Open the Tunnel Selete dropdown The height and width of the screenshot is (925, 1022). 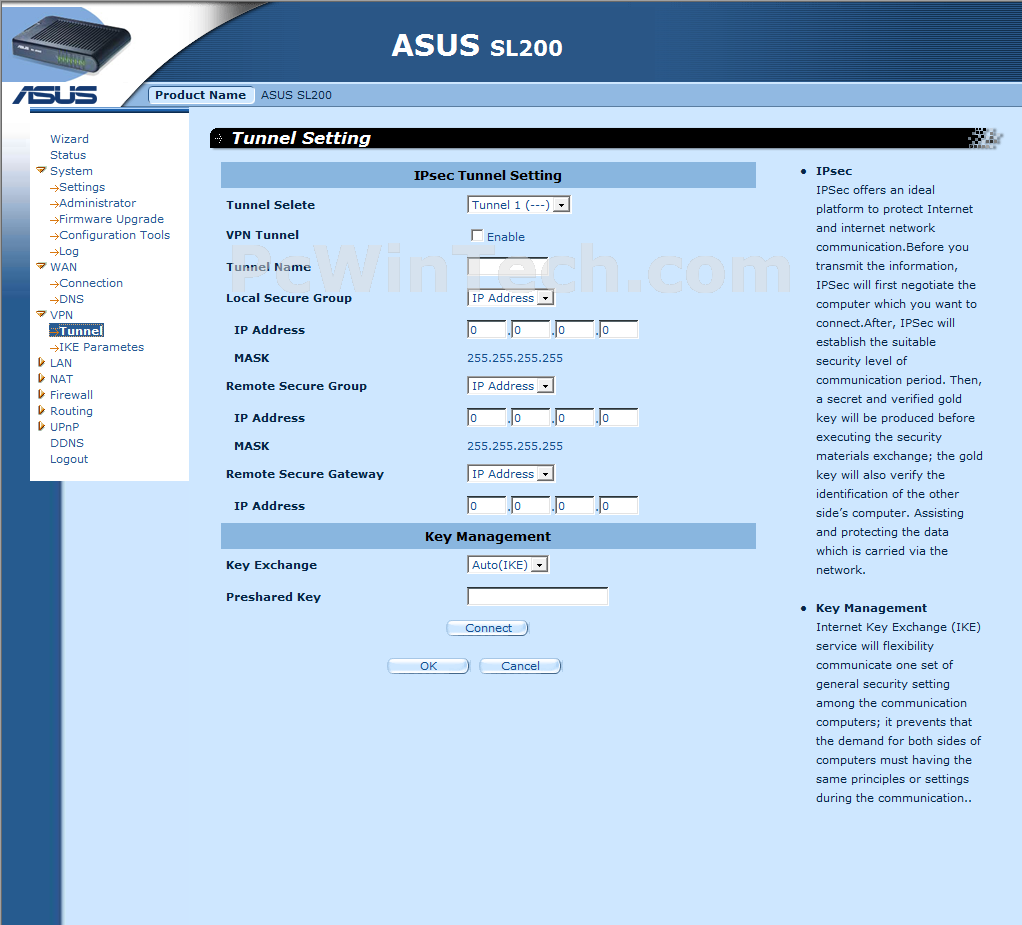(x=519, y=205)
